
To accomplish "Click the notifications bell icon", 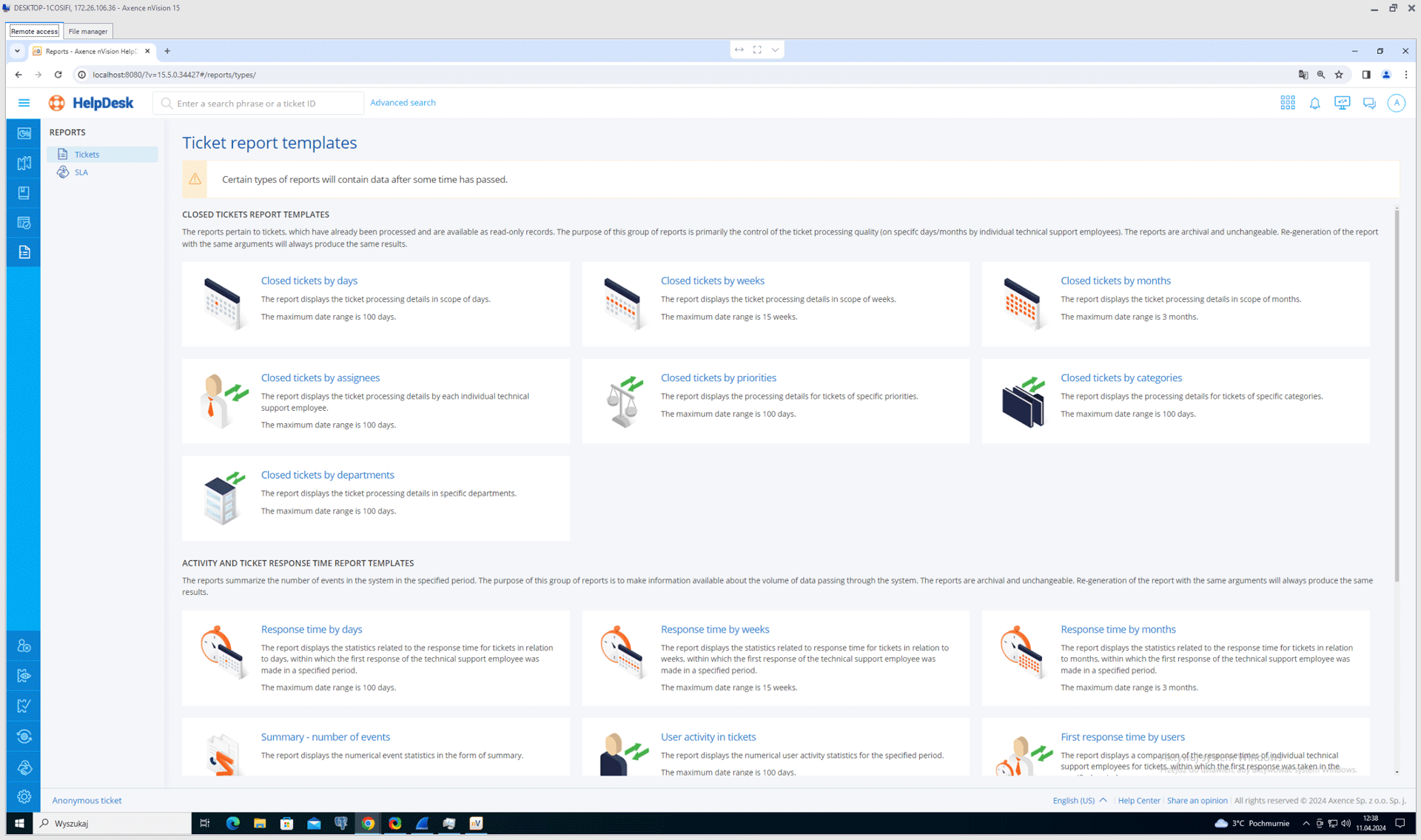I will coord(1314,103).
